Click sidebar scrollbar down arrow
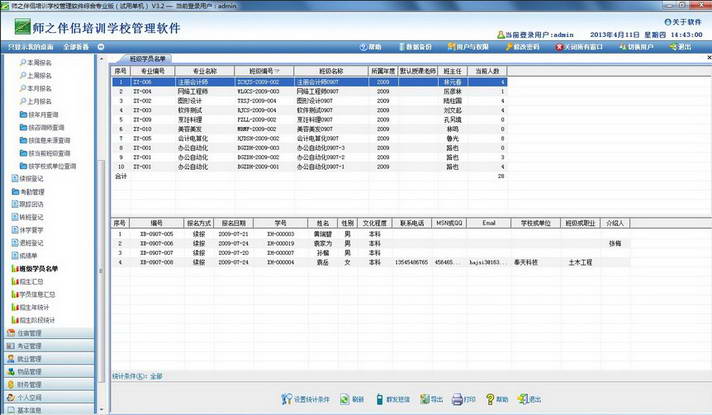 101,410
